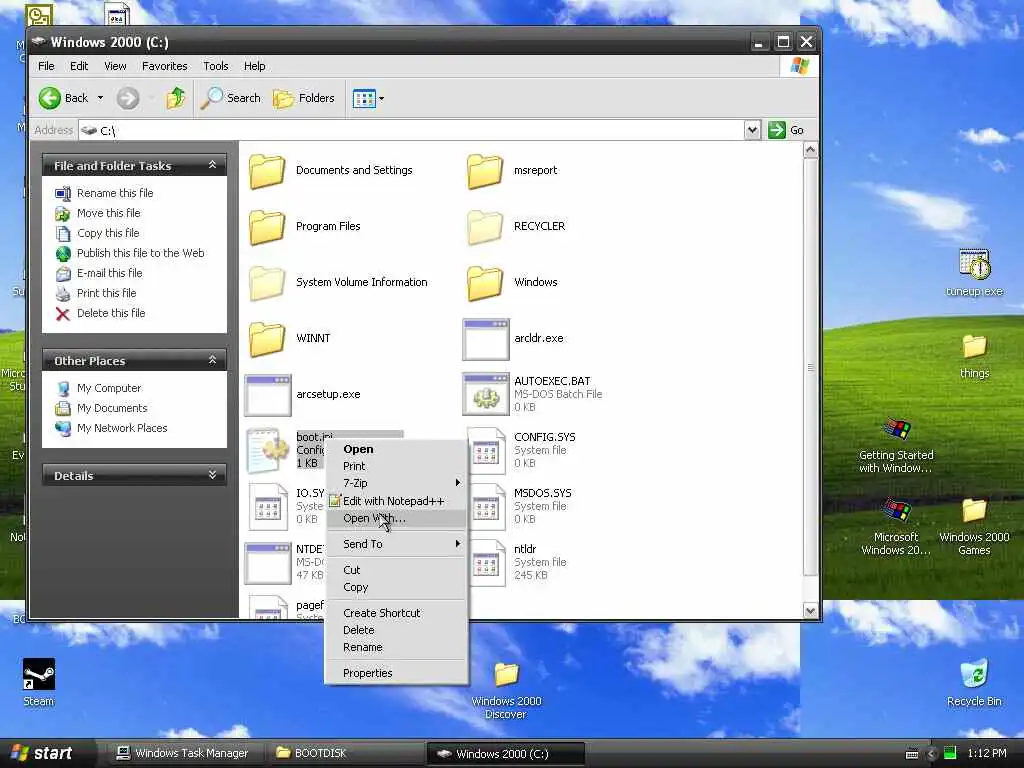Go up one folder level icon

click(175, 99)
